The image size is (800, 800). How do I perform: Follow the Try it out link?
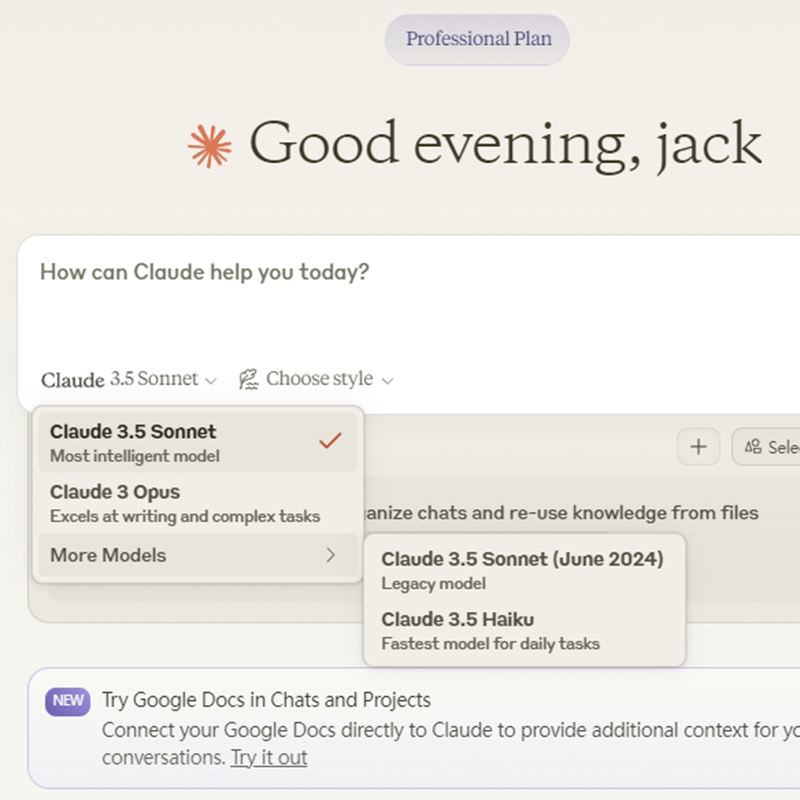pyautogui.click(x=269, y=757)
